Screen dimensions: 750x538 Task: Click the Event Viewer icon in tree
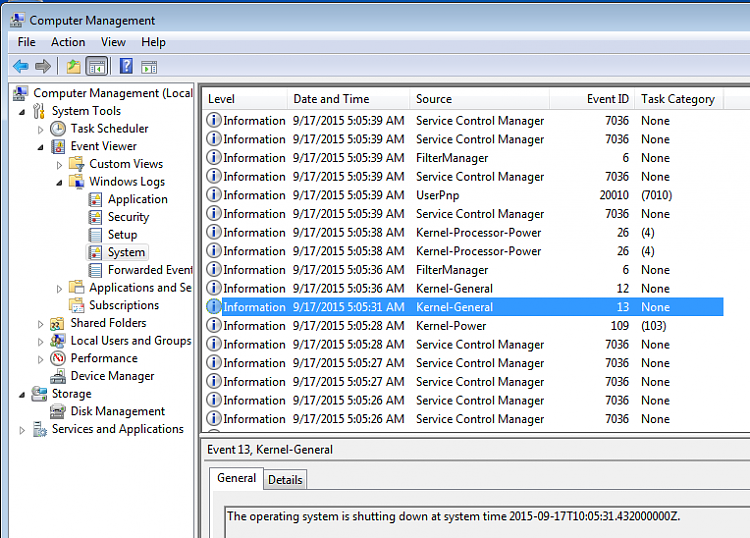pyautogui.click(x=58, y=146)
